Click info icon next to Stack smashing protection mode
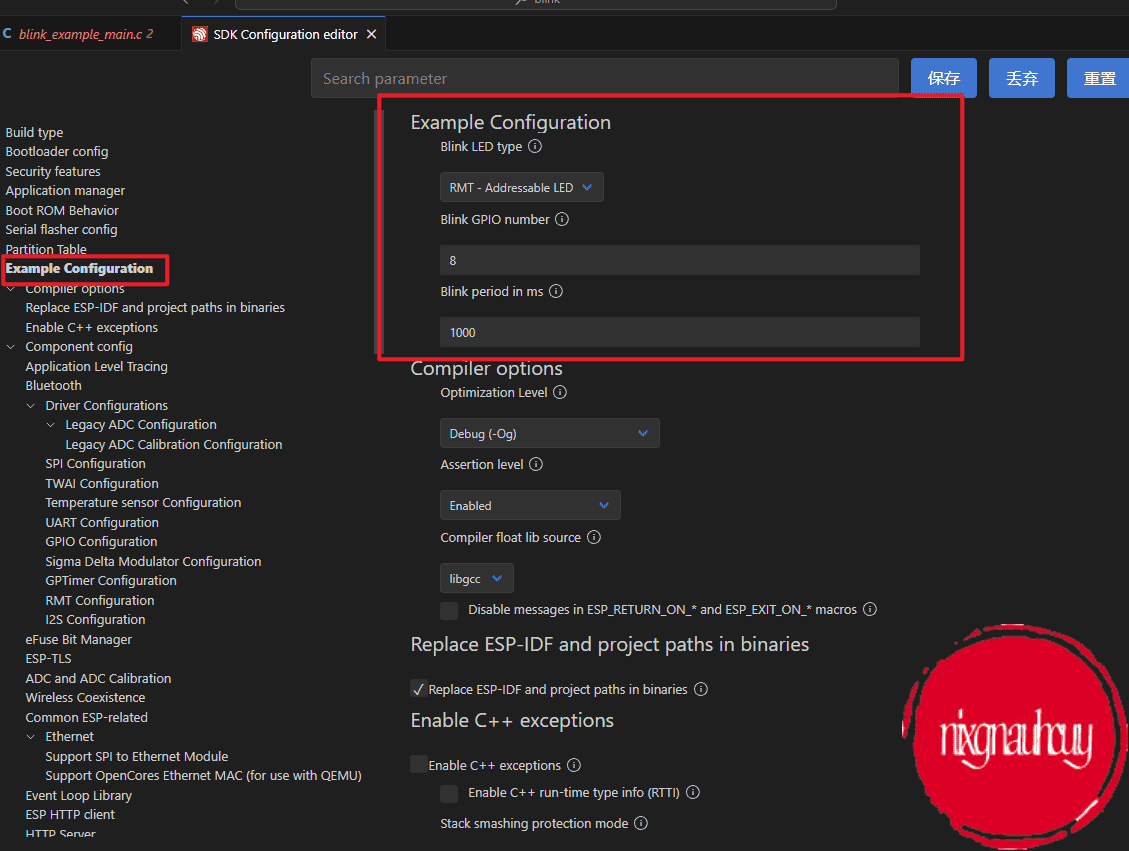The width and height of the screenshot is (1129, 851). tap(641, 824)
